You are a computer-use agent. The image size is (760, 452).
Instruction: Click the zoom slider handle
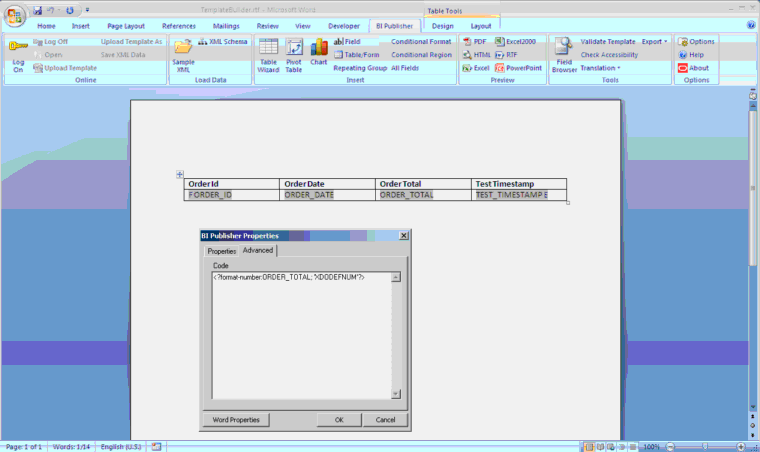705,447
